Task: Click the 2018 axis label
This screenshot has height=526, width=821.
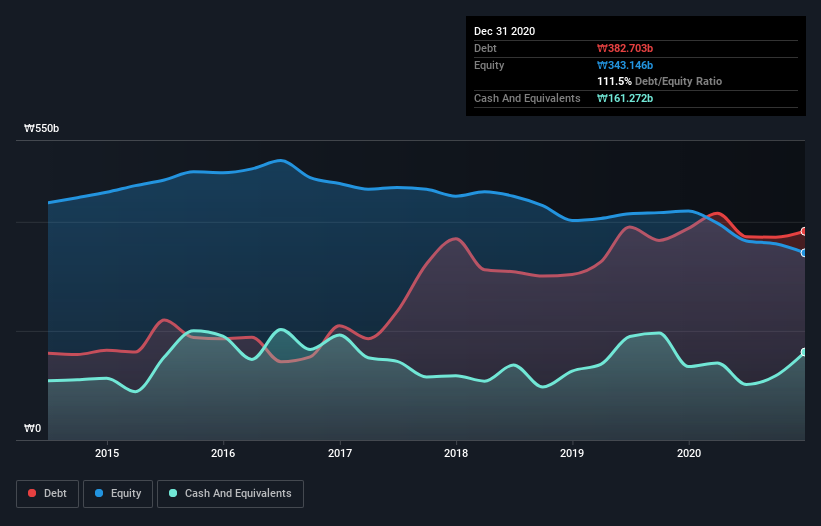Action: [456, 453]
